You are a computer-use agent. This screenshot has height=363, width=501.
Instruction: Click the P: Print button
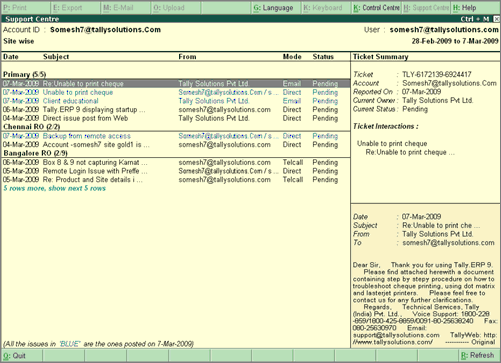(x=26, y=8)
